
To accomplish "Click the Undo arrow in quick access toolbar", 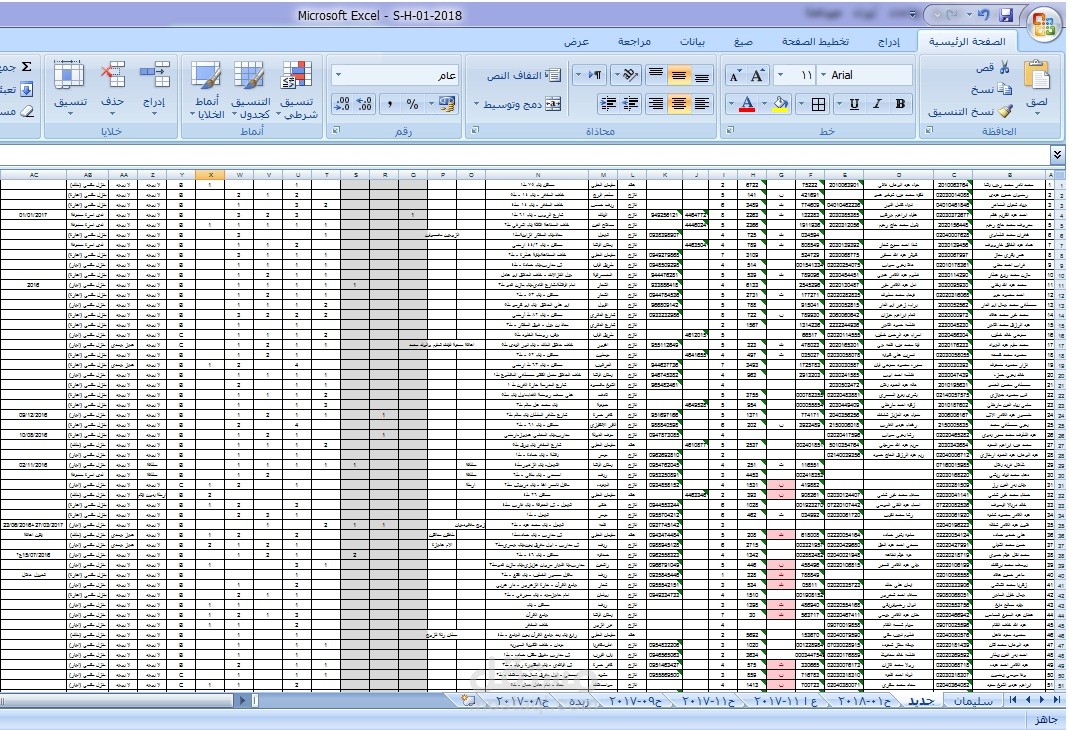I will click(983, 14).
